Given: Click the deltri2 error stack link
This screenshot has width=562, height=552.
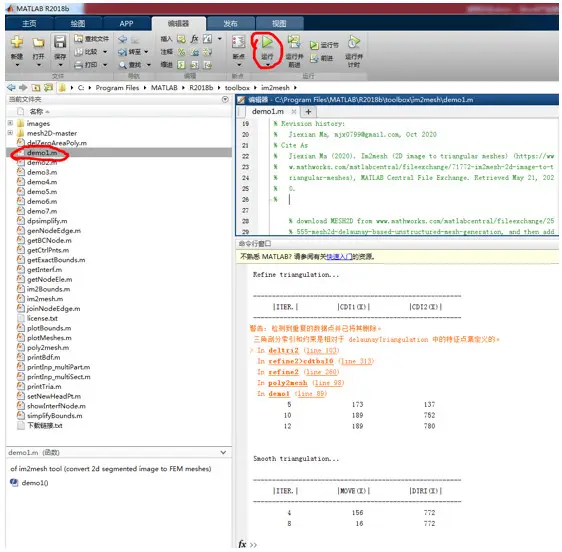Looking at the screenshot, I should tap(284, 351).
